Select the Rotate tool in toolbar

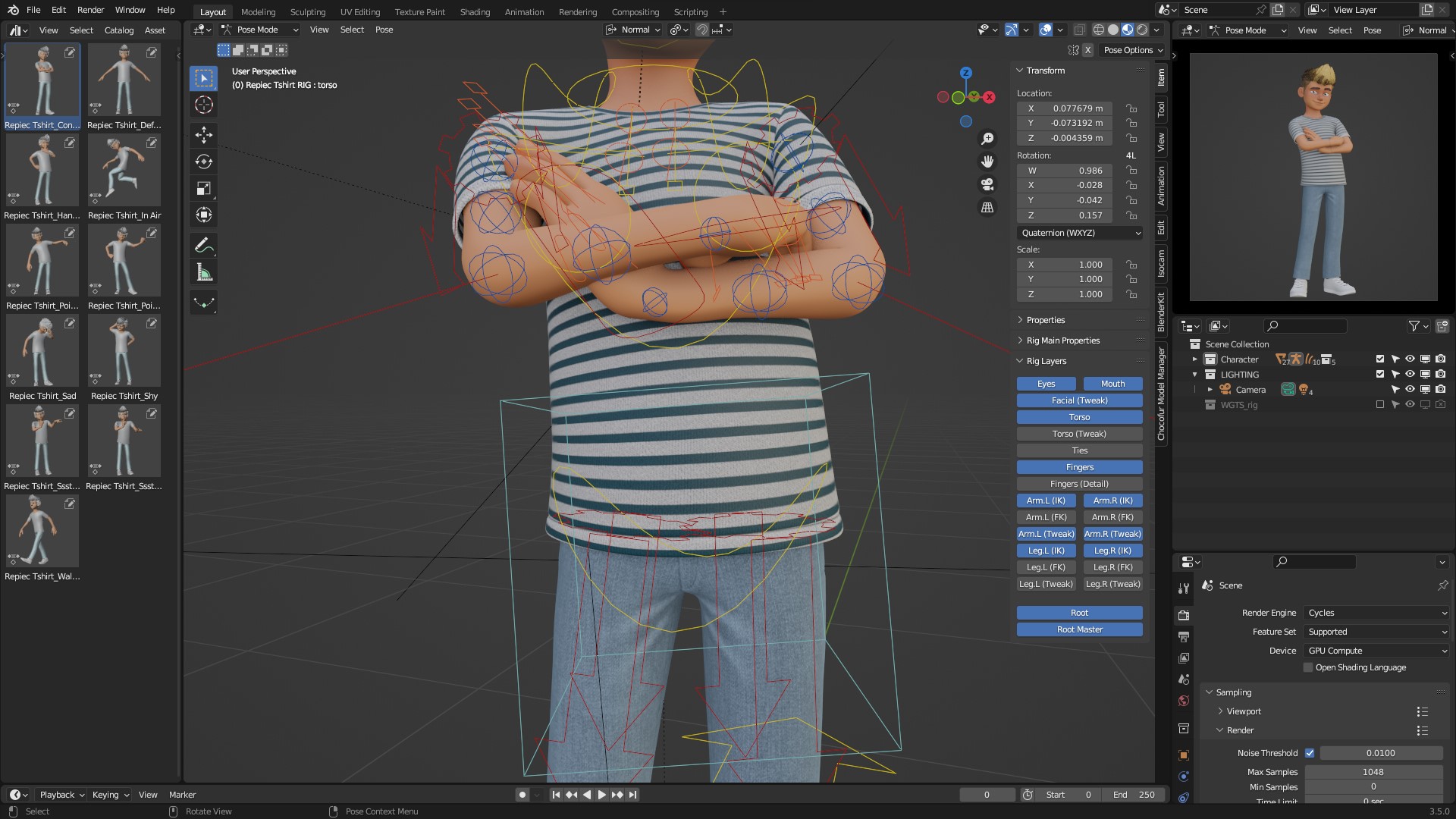[203, 162]
